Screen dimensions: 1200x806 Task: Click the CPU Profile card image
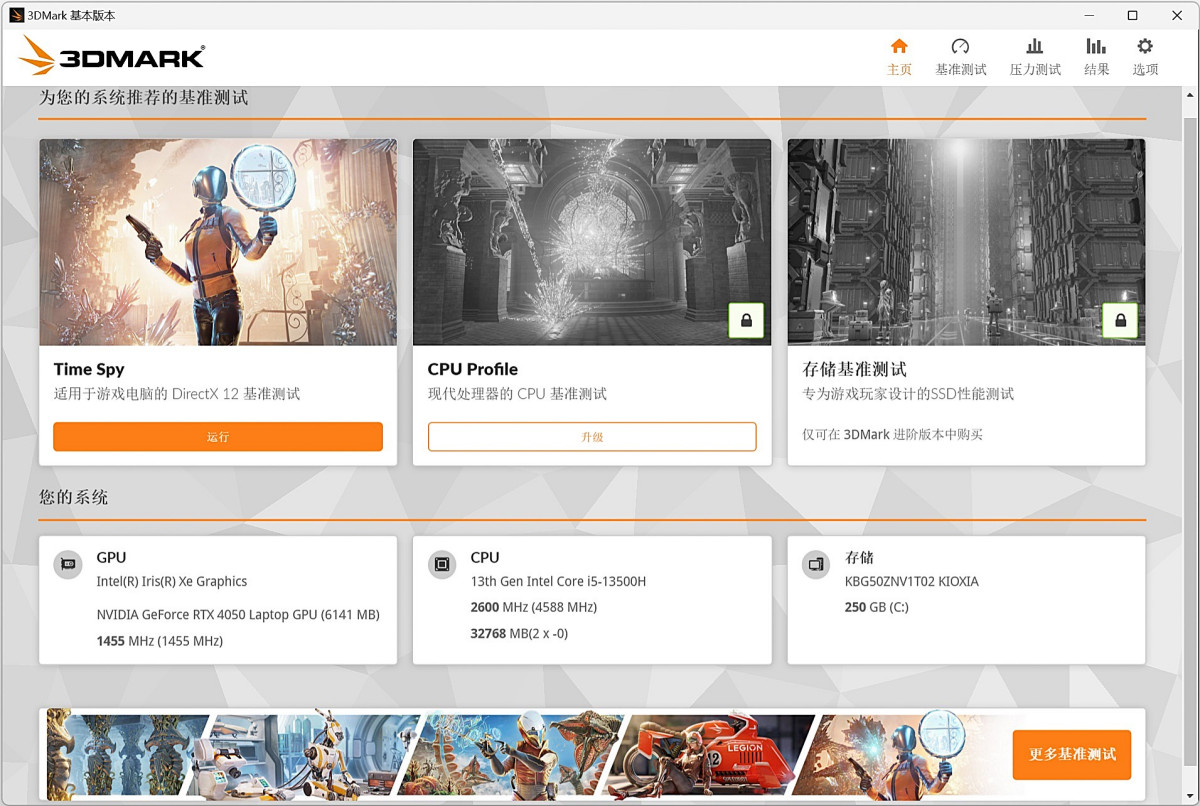tap(591, 242)
